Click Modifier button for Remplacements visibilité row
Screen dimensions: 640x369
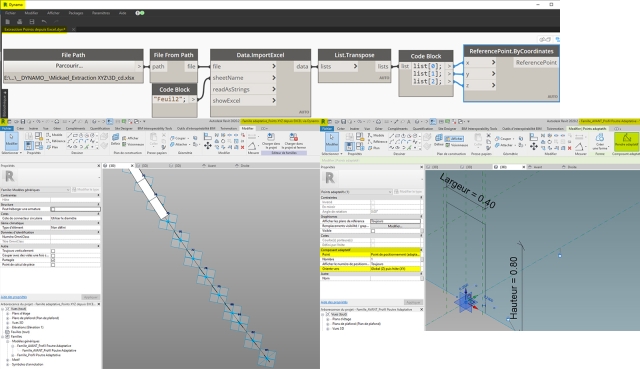(x=395, y=226)
